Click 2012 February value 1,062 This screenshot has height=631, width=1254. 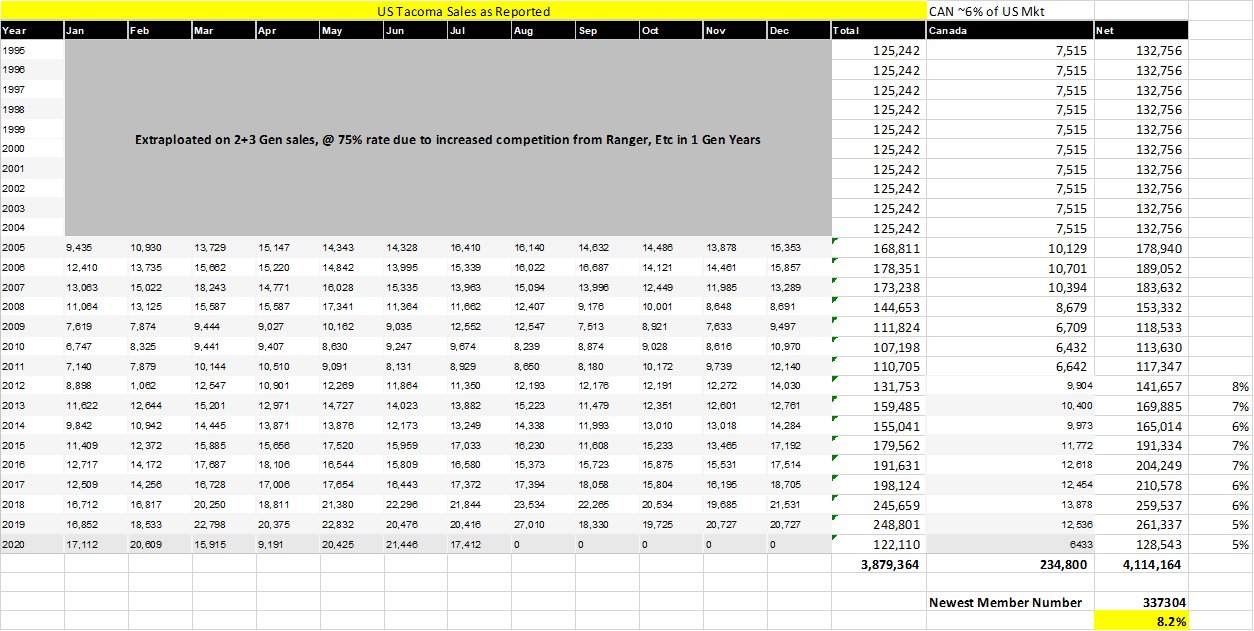pos(159,386)
